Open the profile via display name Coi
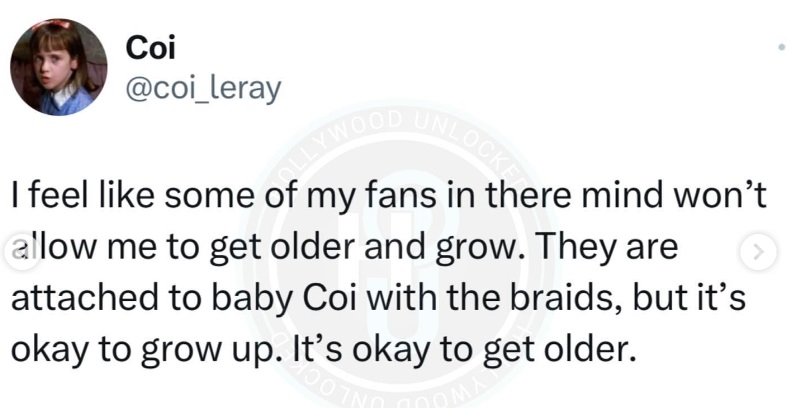787x408 pixels. pyautogui.click(x=150, y=48)
